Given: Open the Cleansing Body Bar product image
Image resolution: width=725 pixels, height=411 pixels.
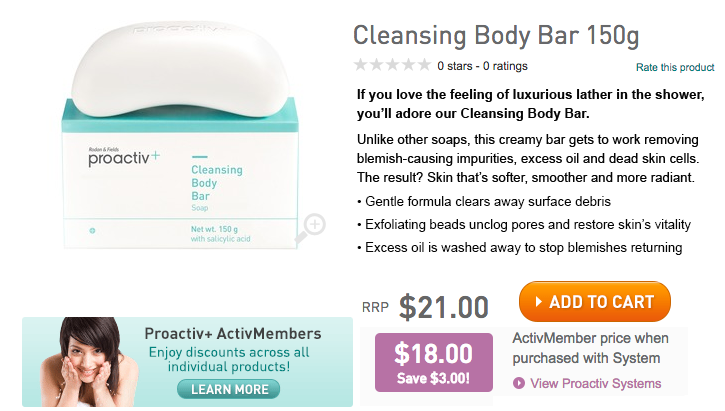Looking at the screenshot, I should (x=180, y=135).
